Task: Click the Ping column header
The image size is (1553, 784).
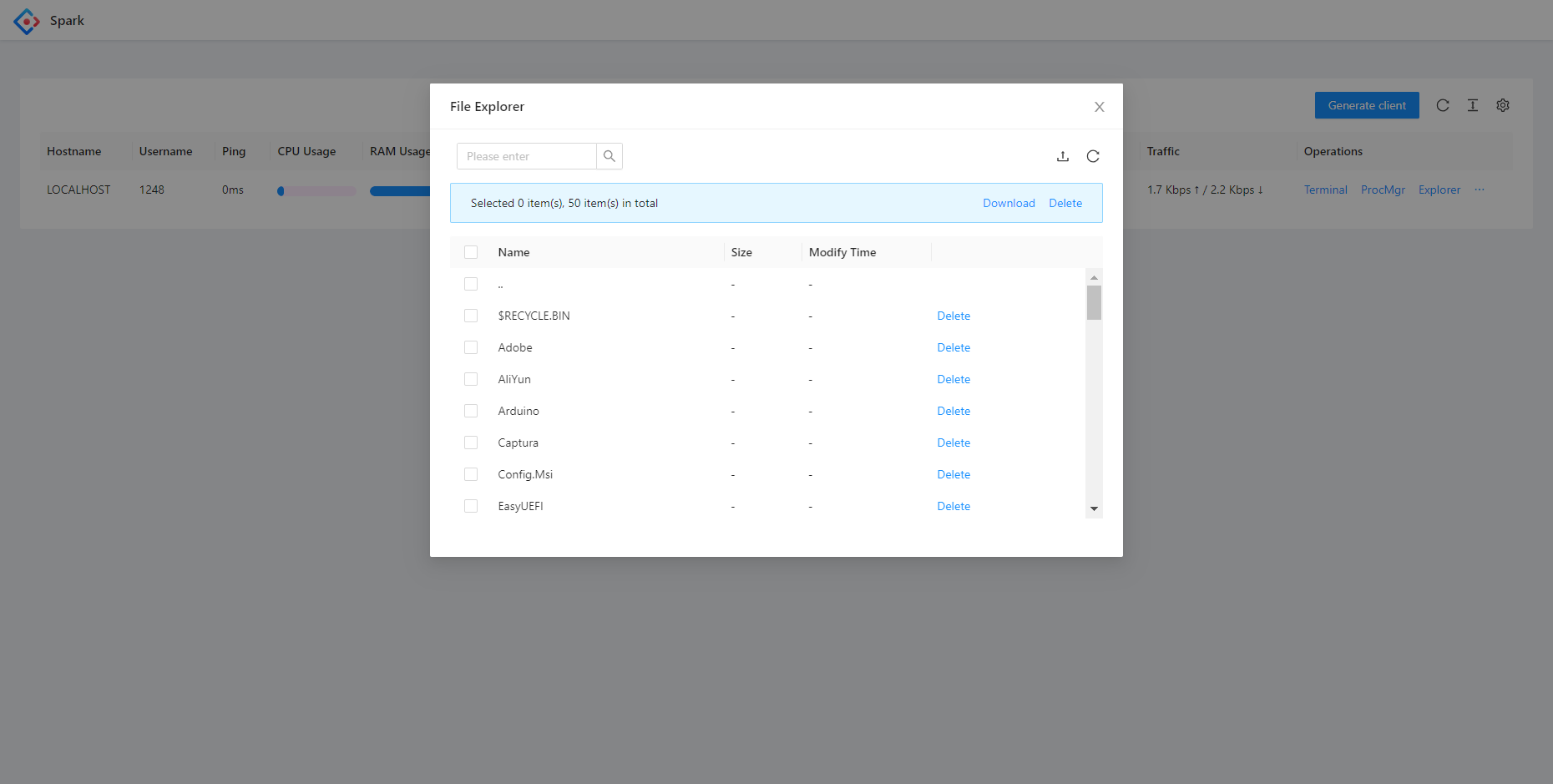Action: click(234, 151)
